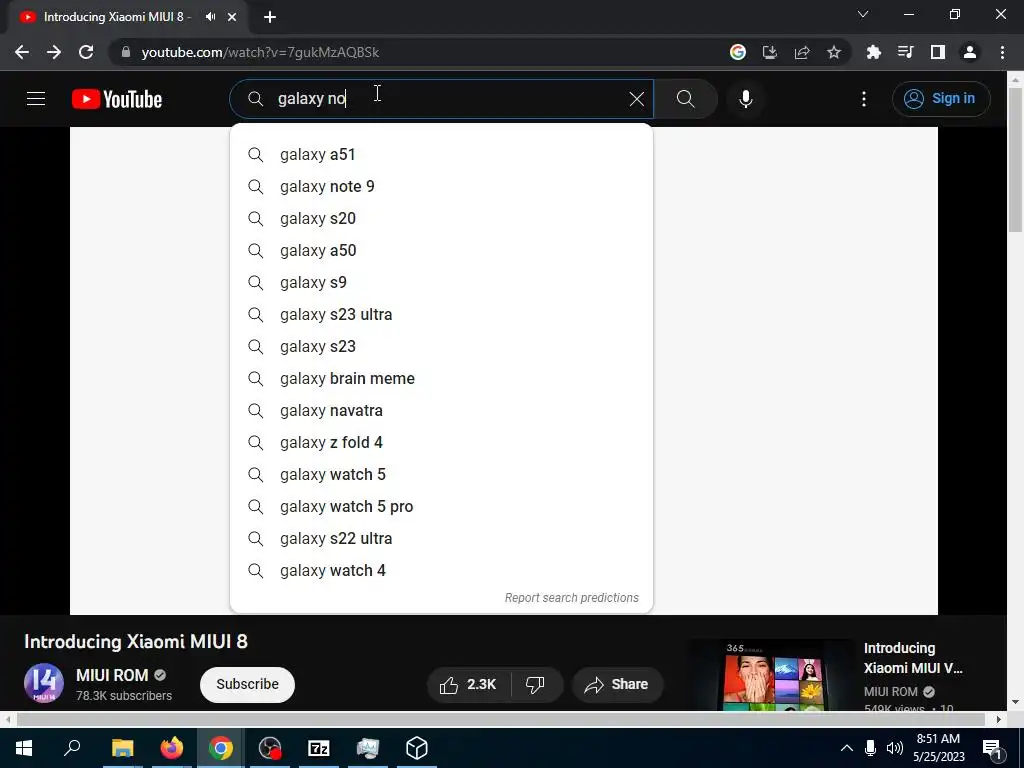
Task: Like the video with thumbs up
Action: click(468, 684)
